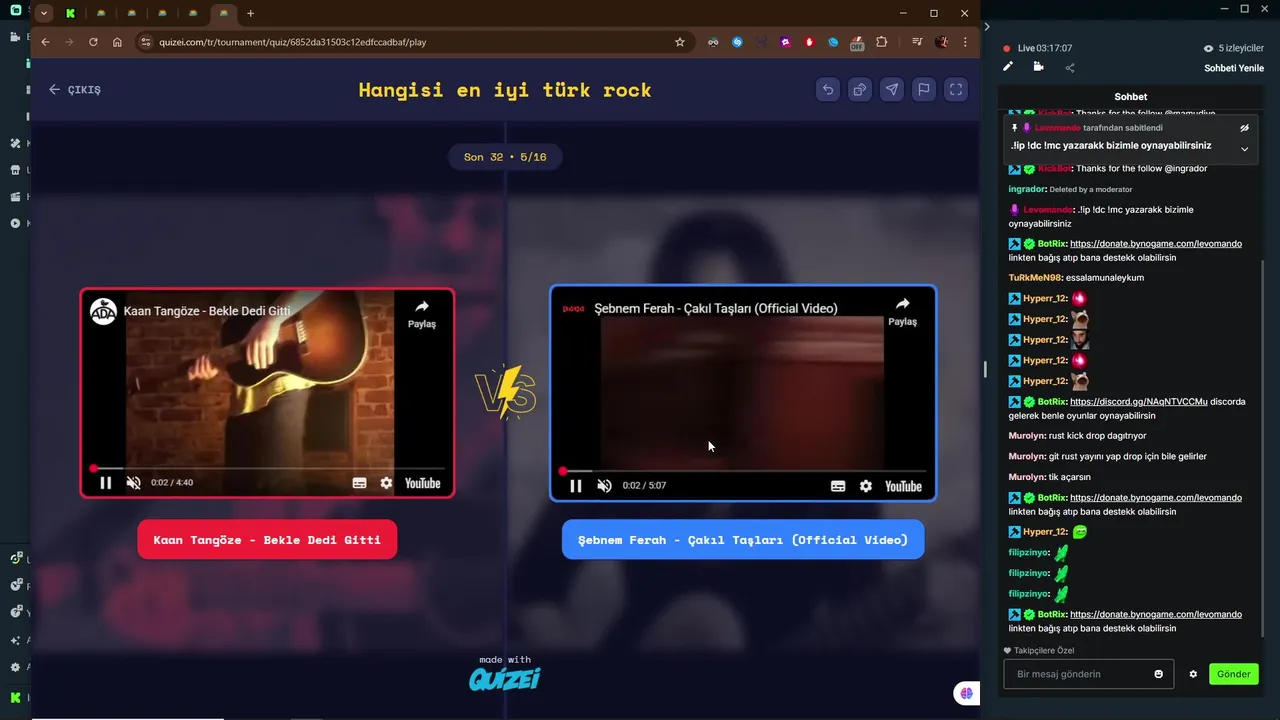Unmute the Kaan Tangöze video
Screen dimensions: 1280x720
[133, 483]
